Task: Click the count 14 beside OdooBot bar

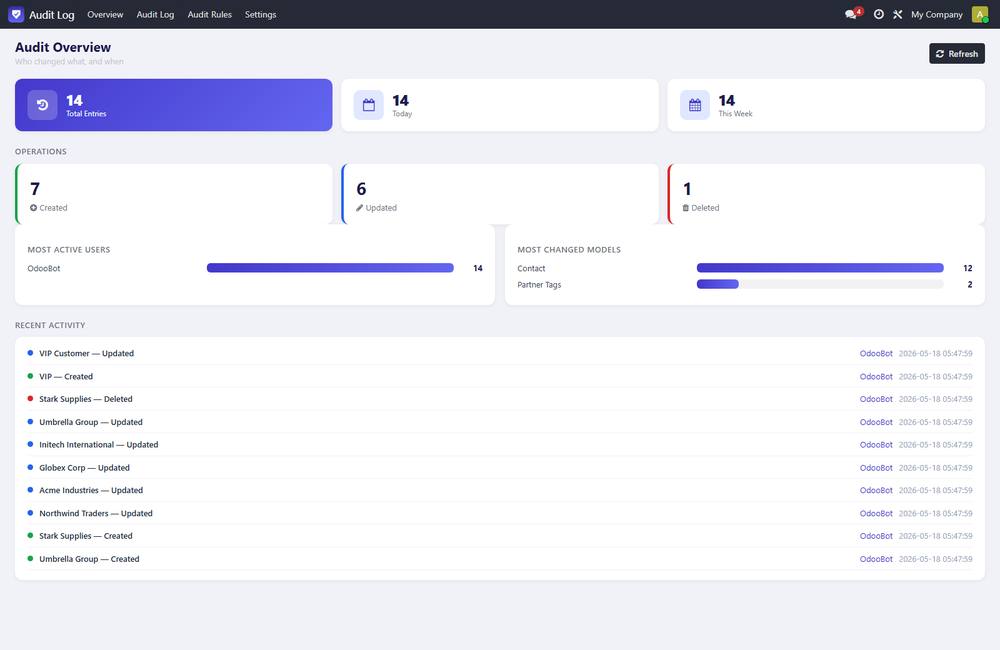Action: click(x=478, y=269)
